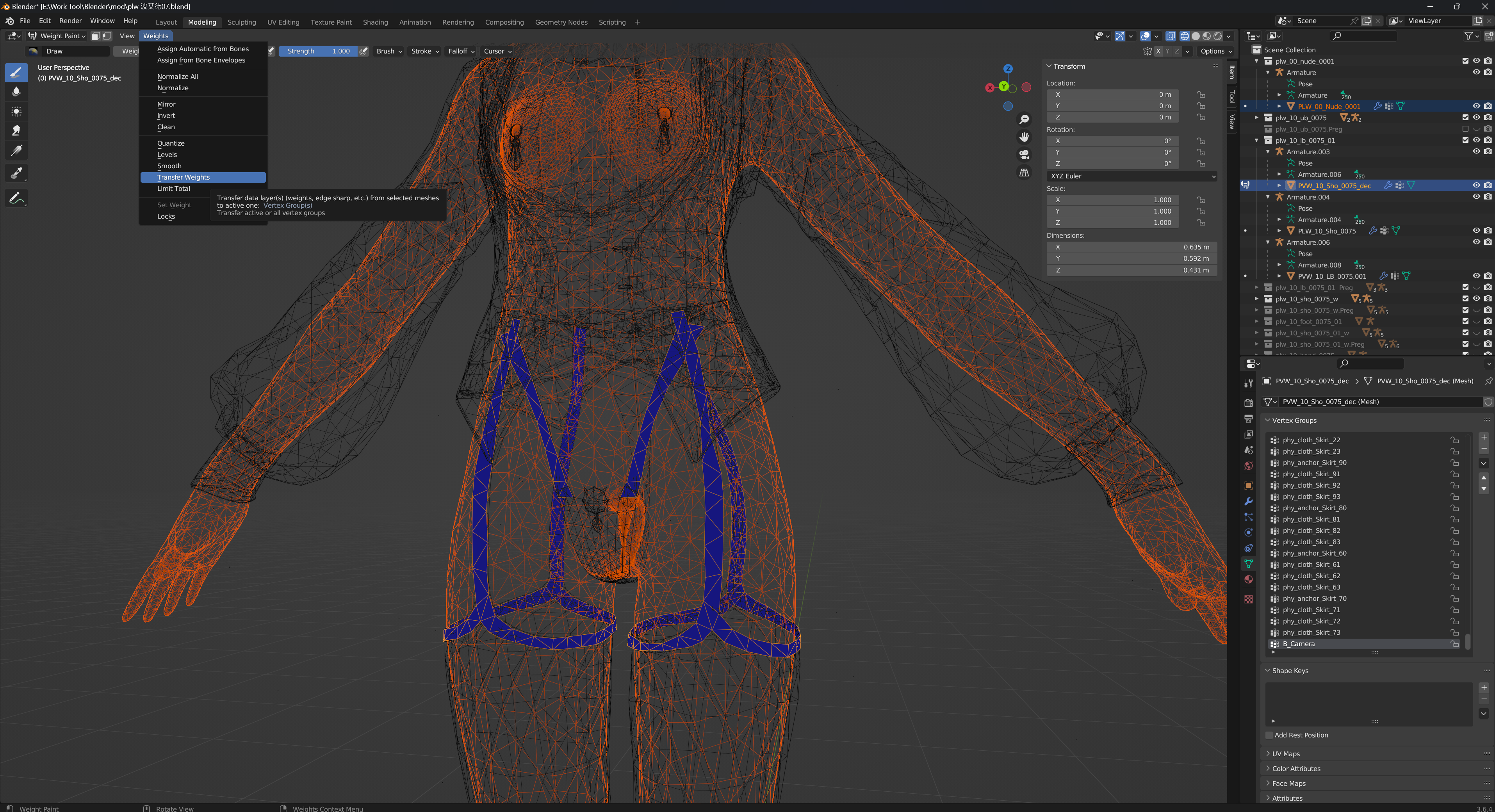Hide PVW_10_Sho_0075_dec with eye icon

point(1476,186)
